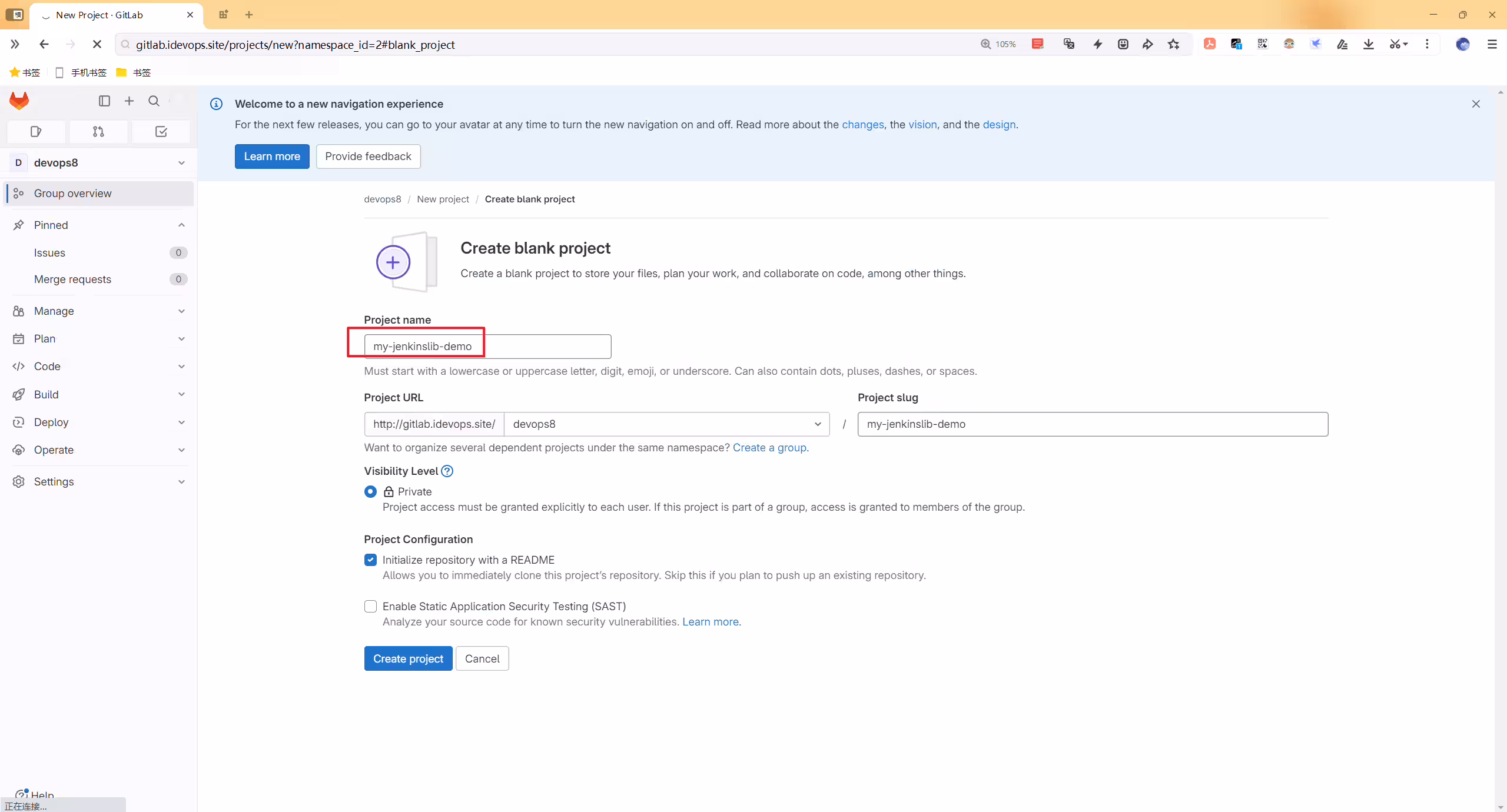Enable Static Application Security Testing checkbox

[370, 607]
